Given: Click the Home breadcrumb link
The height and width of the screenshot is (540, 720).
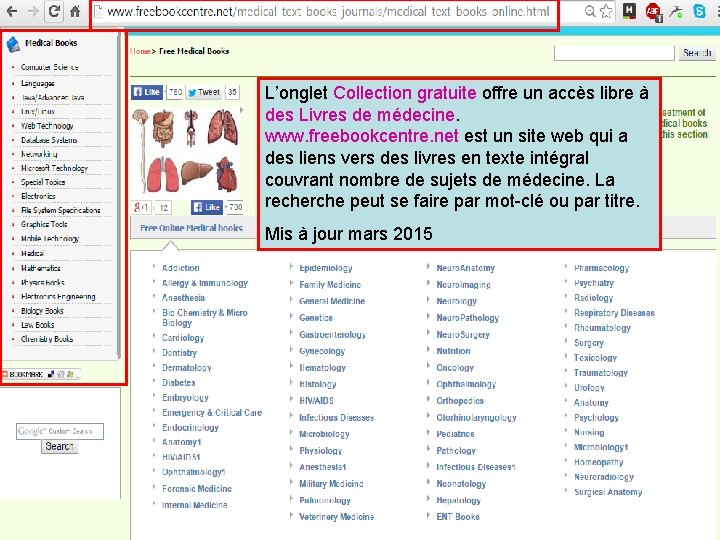Looking at the screenshot, I should click(141, 51).
